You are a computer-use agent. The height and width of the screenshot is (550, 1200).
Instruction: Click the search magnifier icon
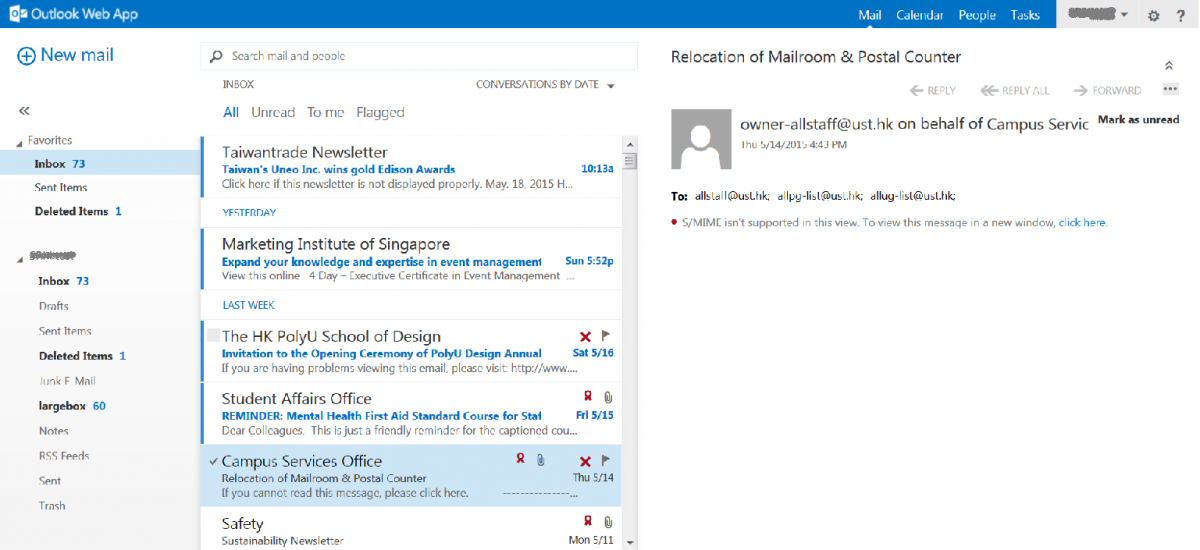point(216,56)
